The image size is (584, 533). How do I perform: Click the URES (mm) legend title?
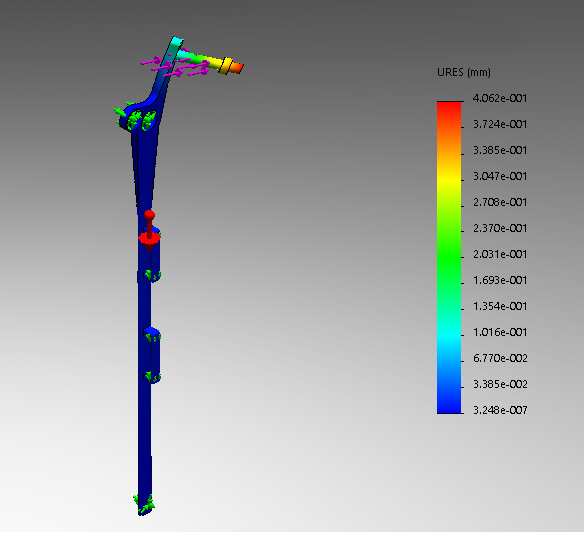[464, 72]
